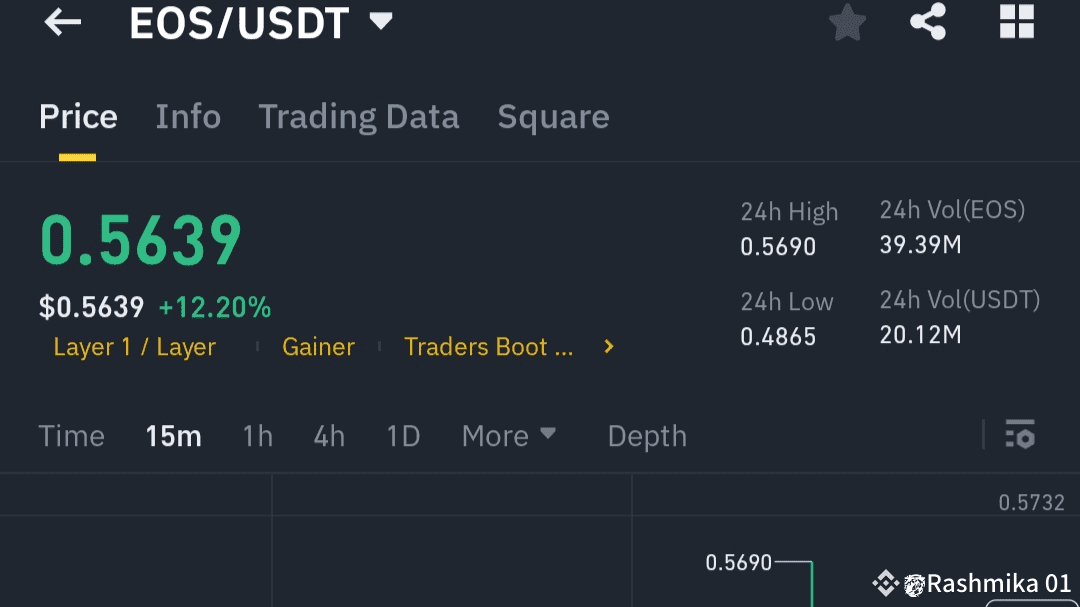Open the grid layout menu

click(1016, 23)
